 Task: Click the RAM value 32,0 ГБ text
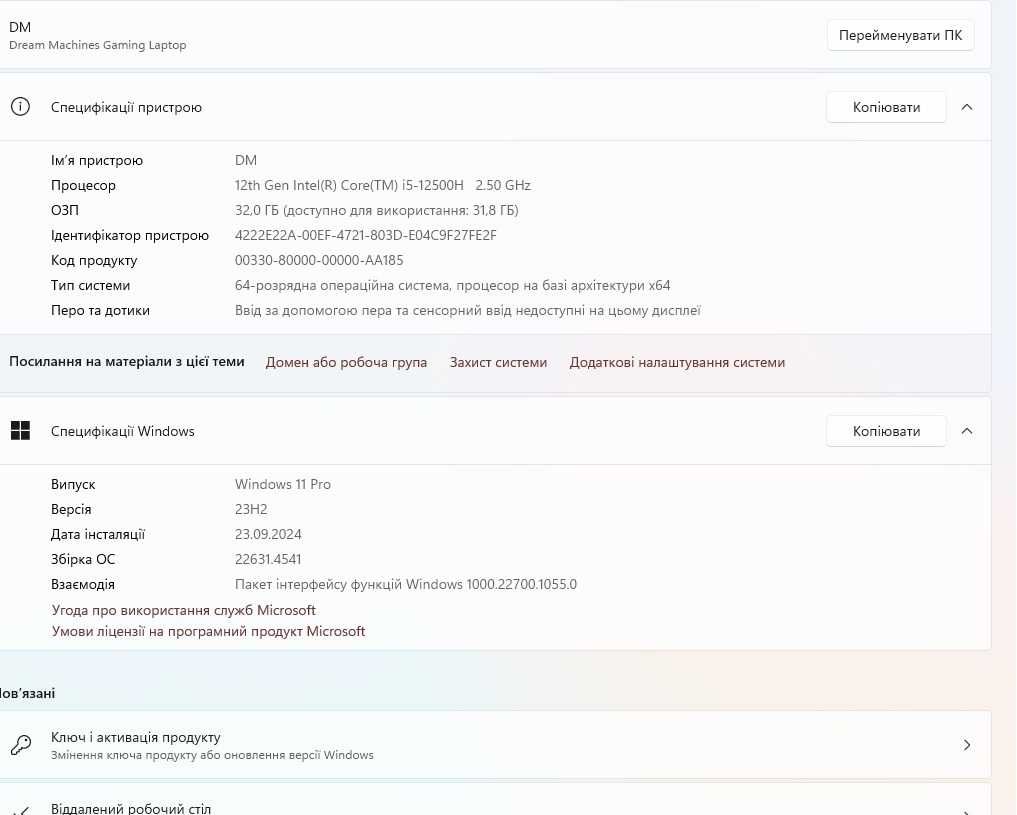tap(377, 210)
